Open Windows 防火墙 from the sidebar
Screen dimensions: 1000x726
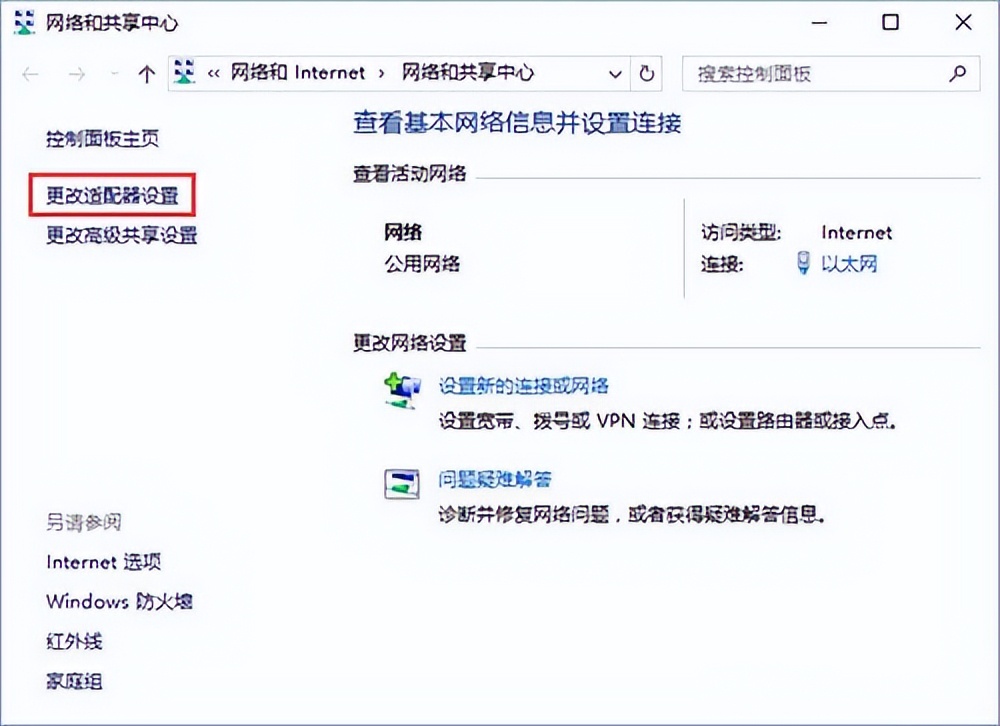pos(118,601)
